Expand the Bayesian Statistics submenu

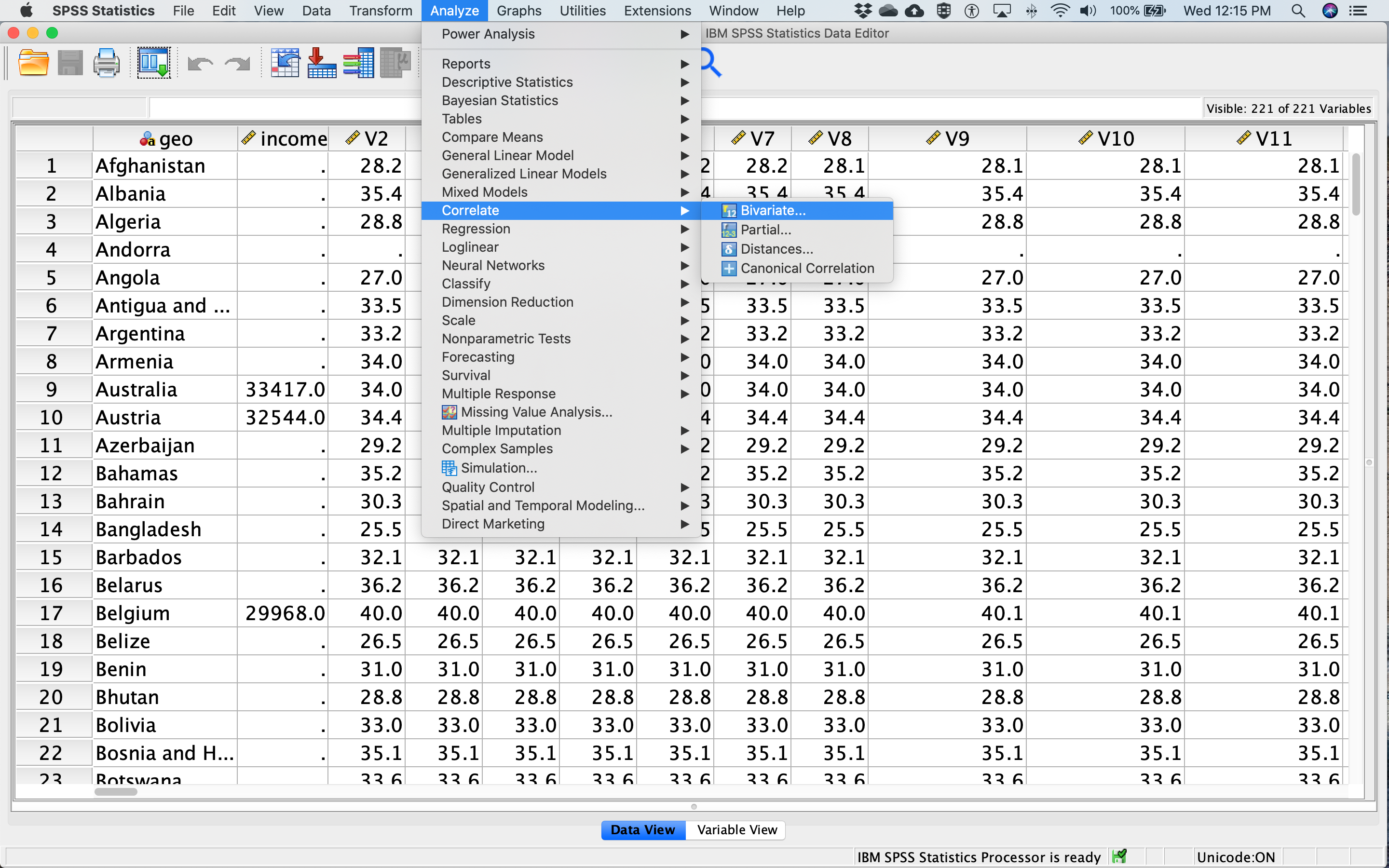561,100
